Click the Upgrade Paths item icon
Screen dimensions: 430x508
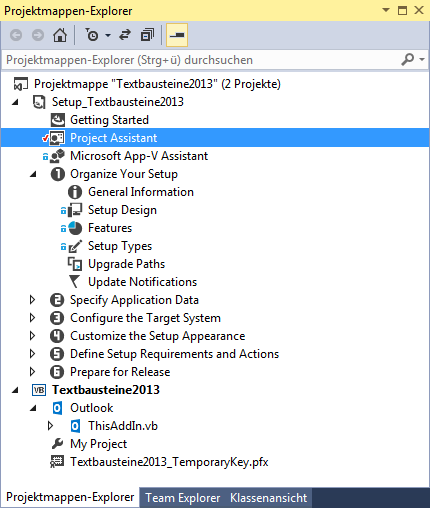75,264
